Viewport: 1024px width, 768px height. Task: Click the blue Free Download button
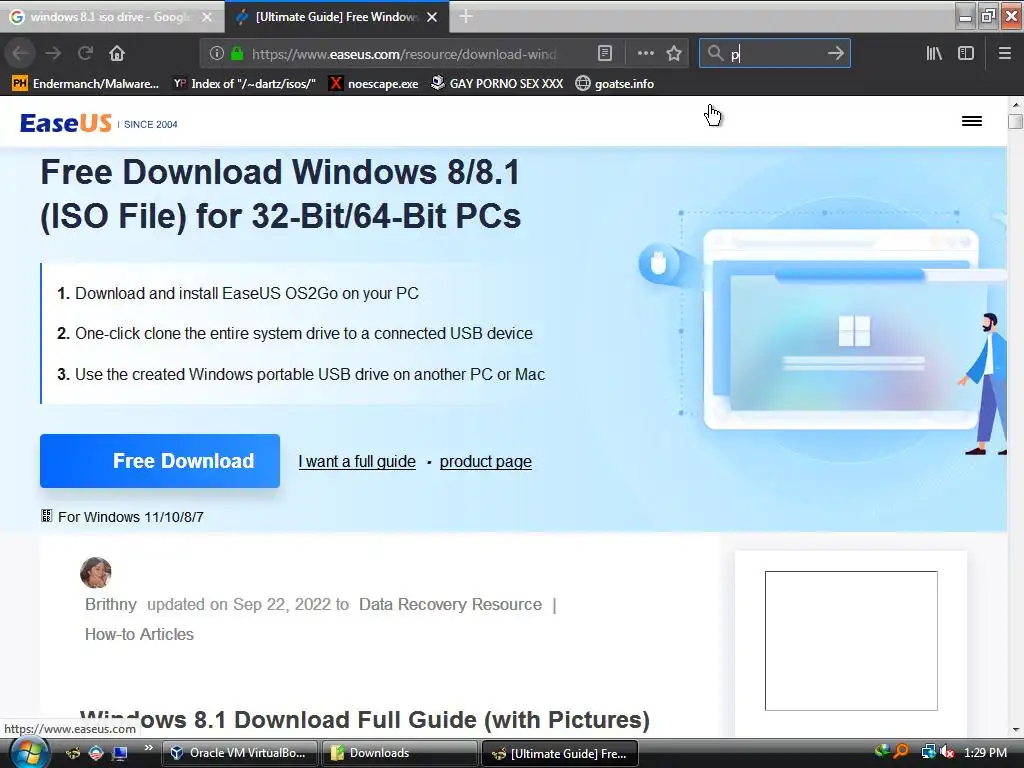coord(160,461)
